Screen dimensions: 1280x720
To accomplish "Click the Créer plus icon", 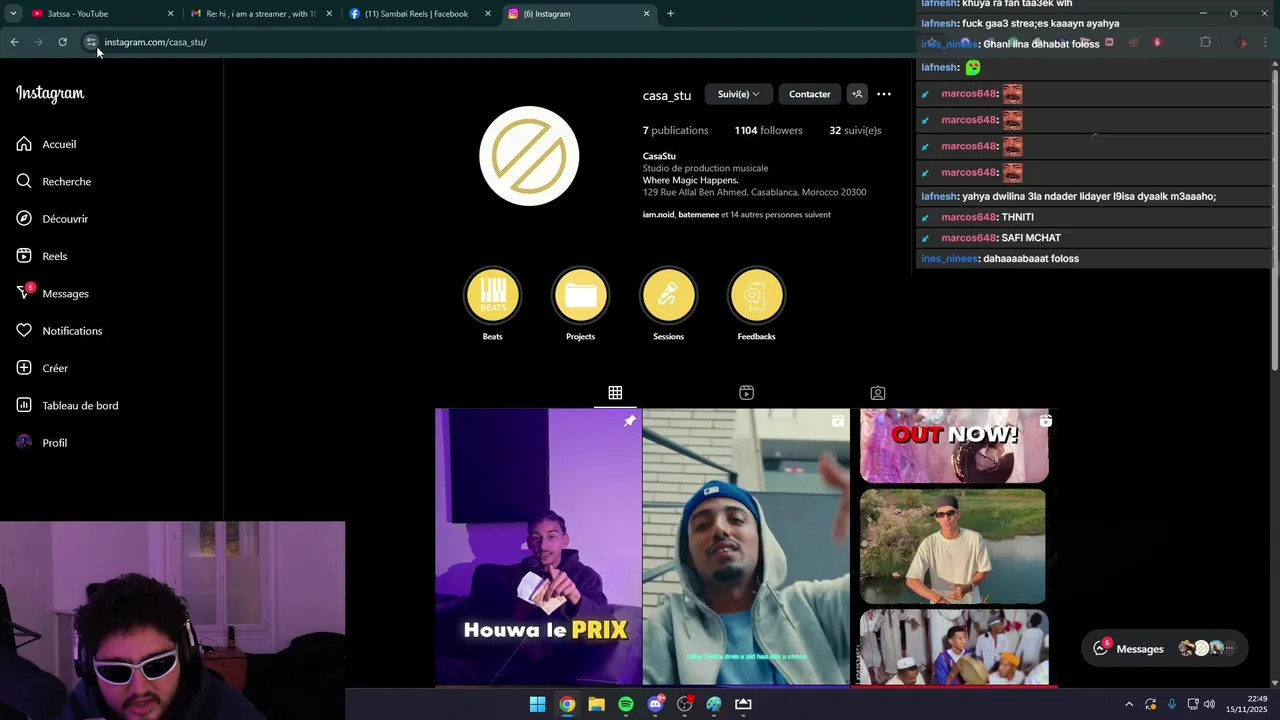I will click(x=24, y=368).
